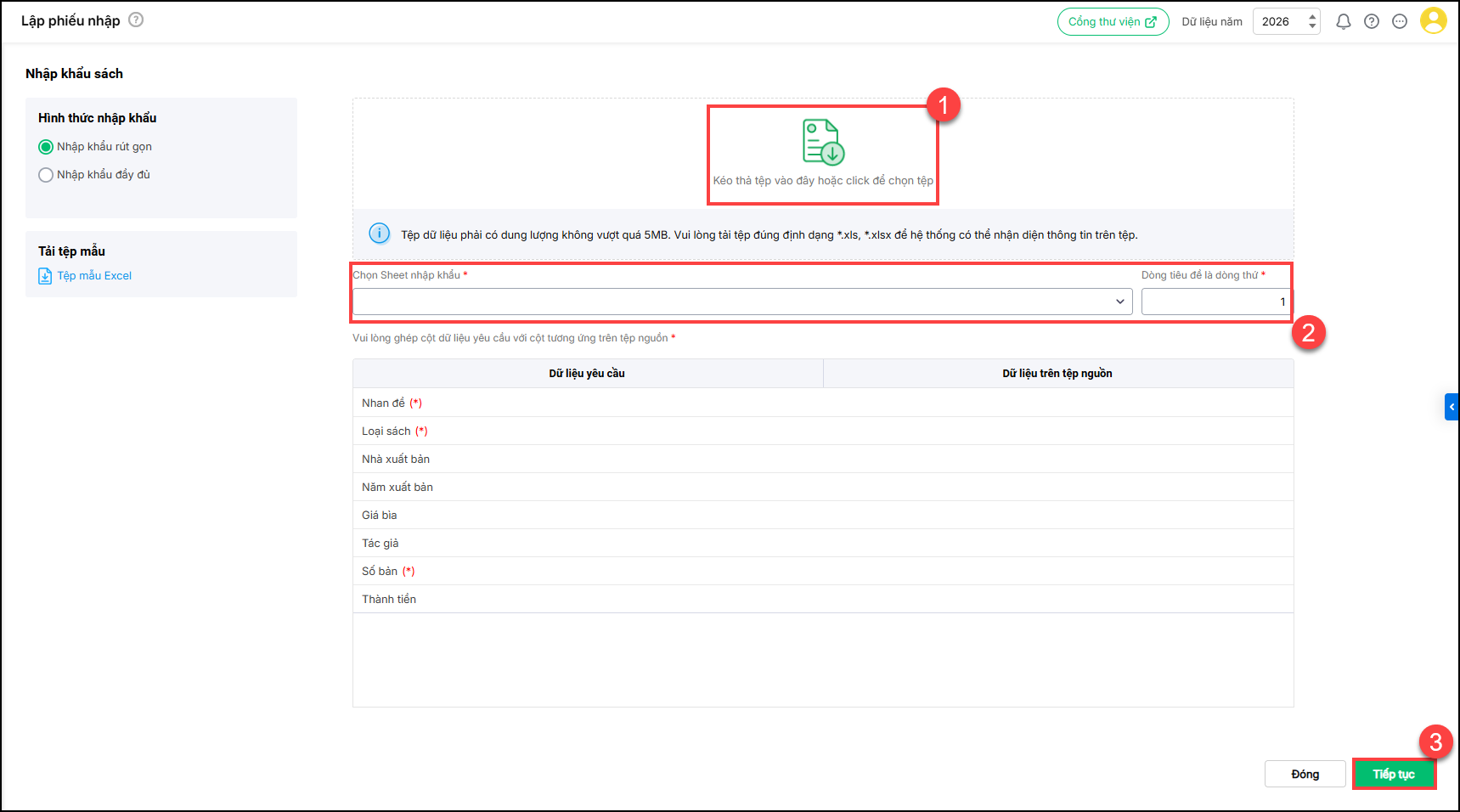This screenshot has width=1460, height=812.
Task: Open the chat bubble more icon
Action: [x=1400, y=22]
